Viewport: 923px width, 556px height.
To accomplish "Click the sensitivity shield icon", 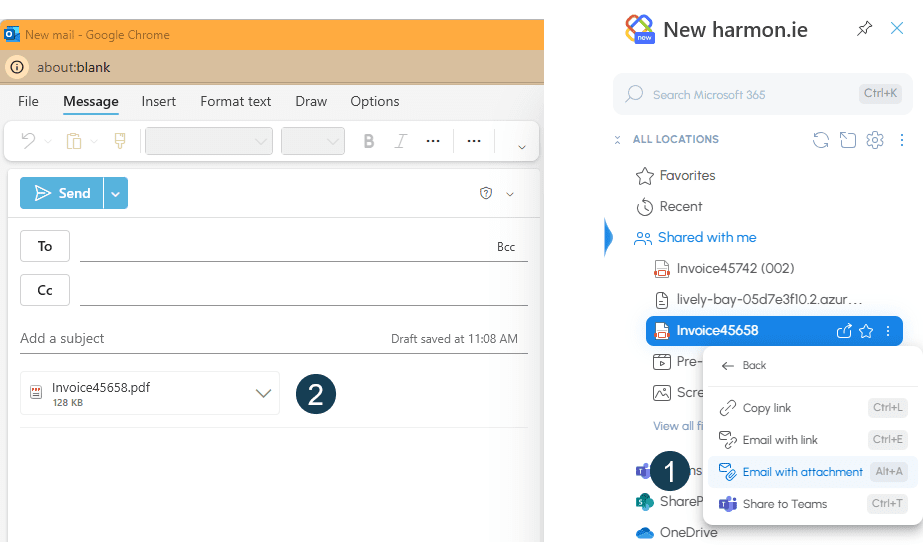I will 486,193.
